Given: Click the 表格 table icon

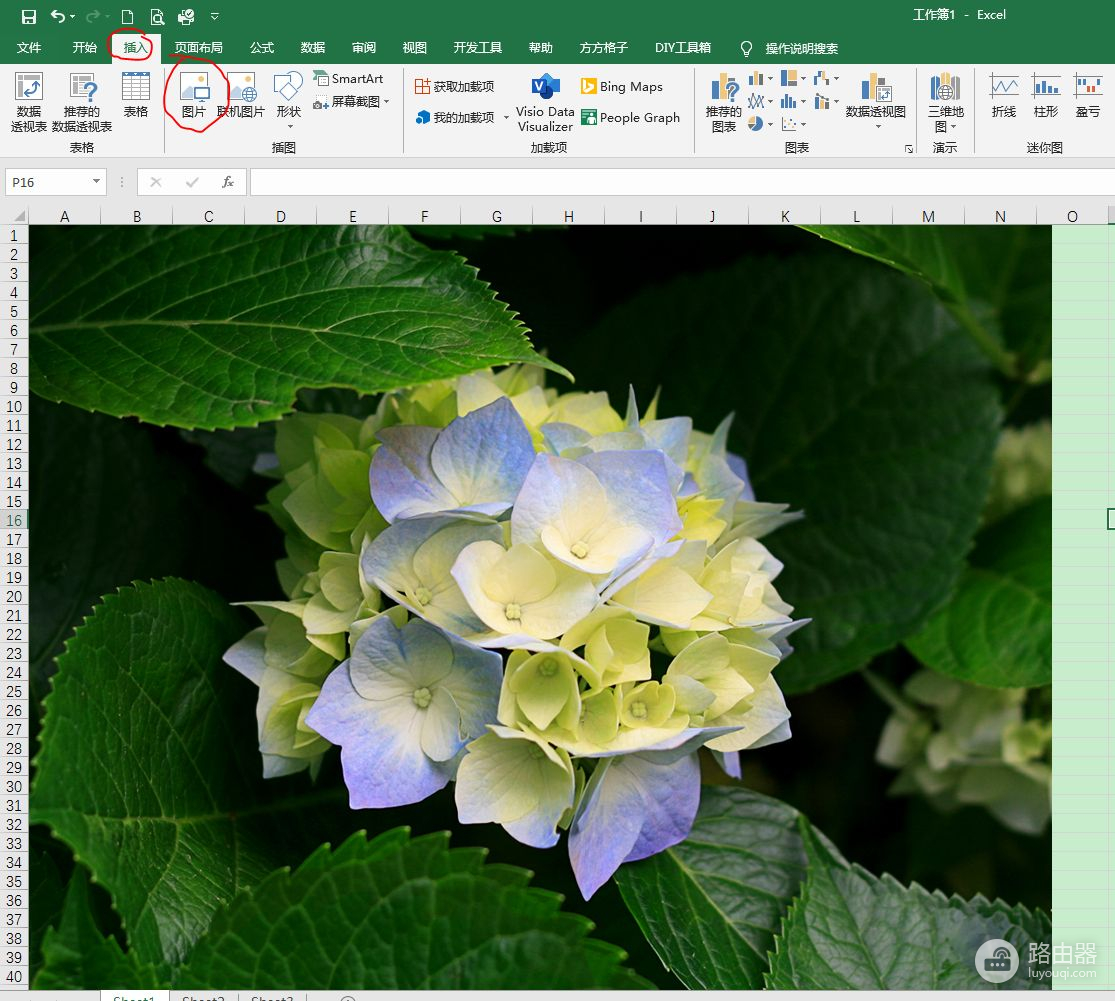Looking at the screenshot, I should point(136,96).
